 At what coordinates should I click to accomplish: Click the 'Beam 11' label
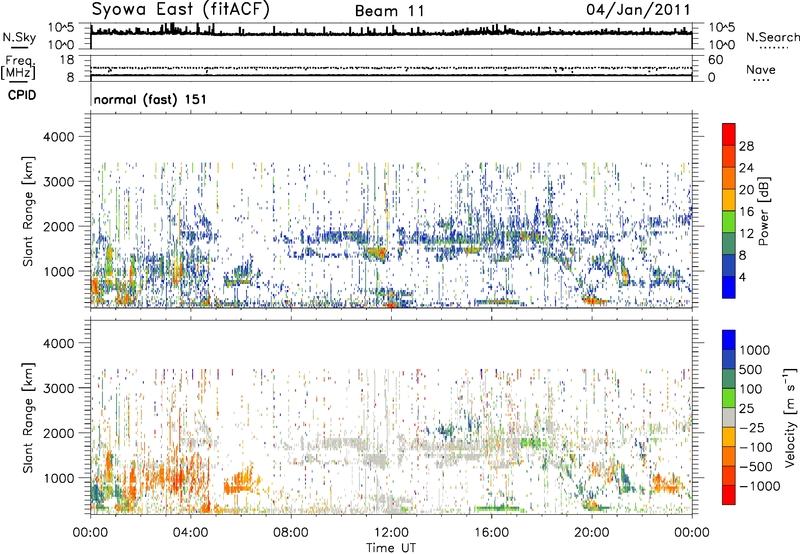click(389, 11)
